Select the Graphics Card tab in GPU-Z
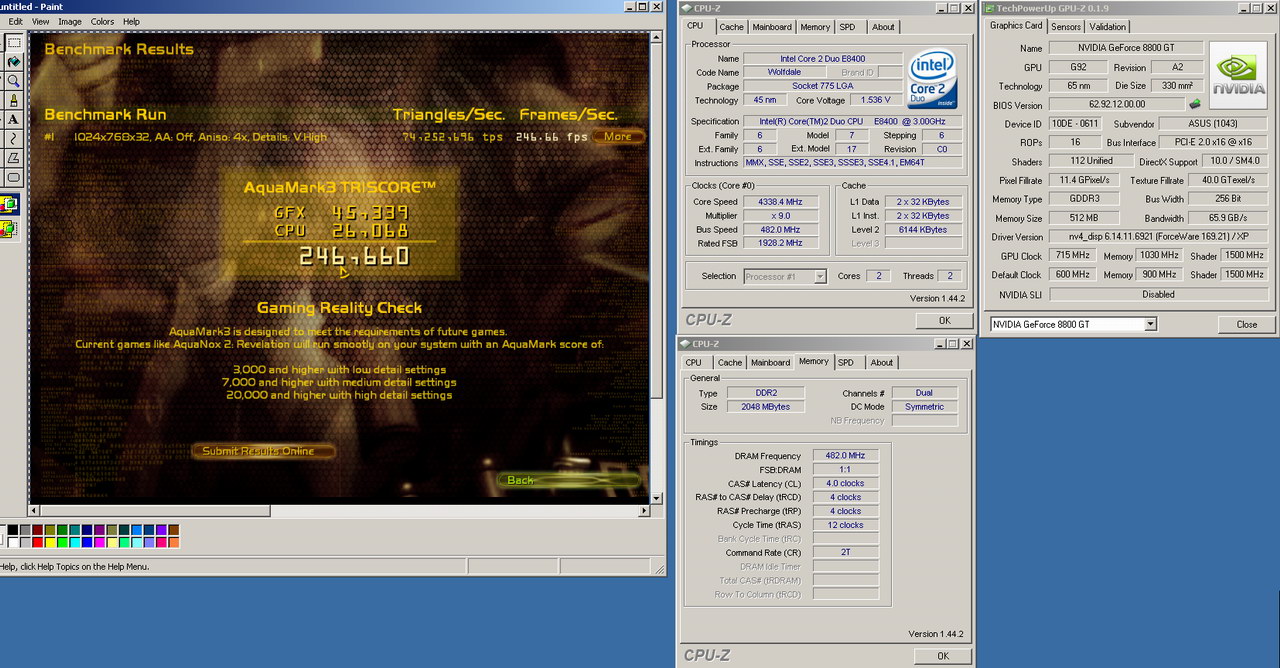Viewport: 1280px width, 668px height. coord(1016,25)
